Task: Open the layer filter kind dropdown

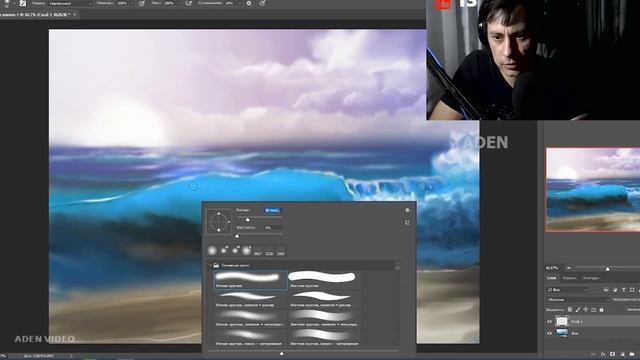Action: (x=568, y=290)
